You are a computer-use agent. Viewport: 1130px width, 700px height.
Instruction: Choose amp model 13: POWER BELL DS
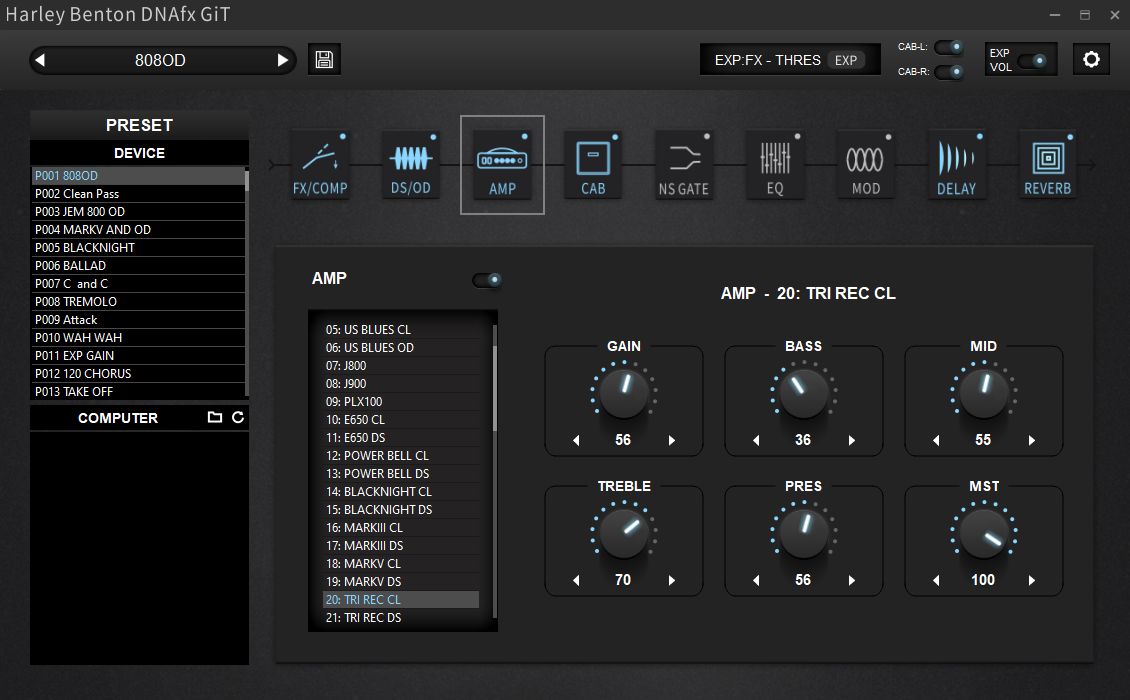401,474
